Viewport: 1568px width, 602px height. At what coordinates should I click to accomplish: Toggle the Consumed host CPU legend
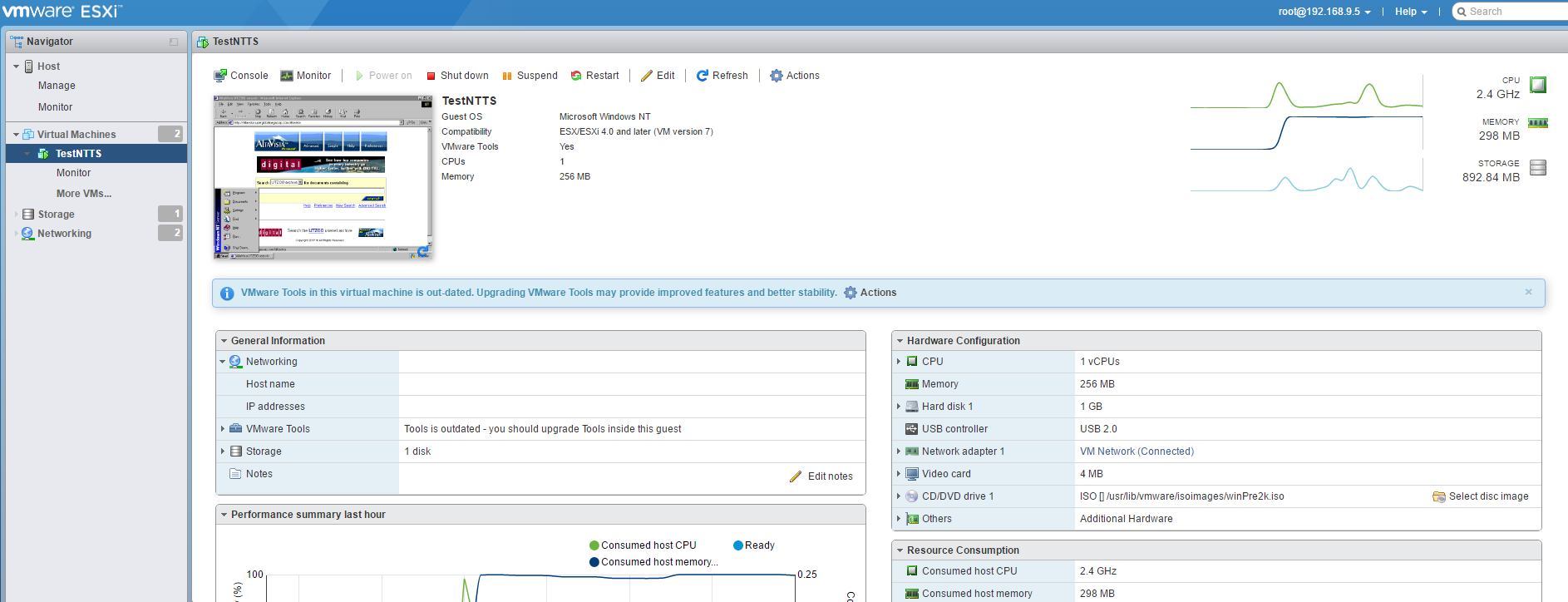click(643, 545)
